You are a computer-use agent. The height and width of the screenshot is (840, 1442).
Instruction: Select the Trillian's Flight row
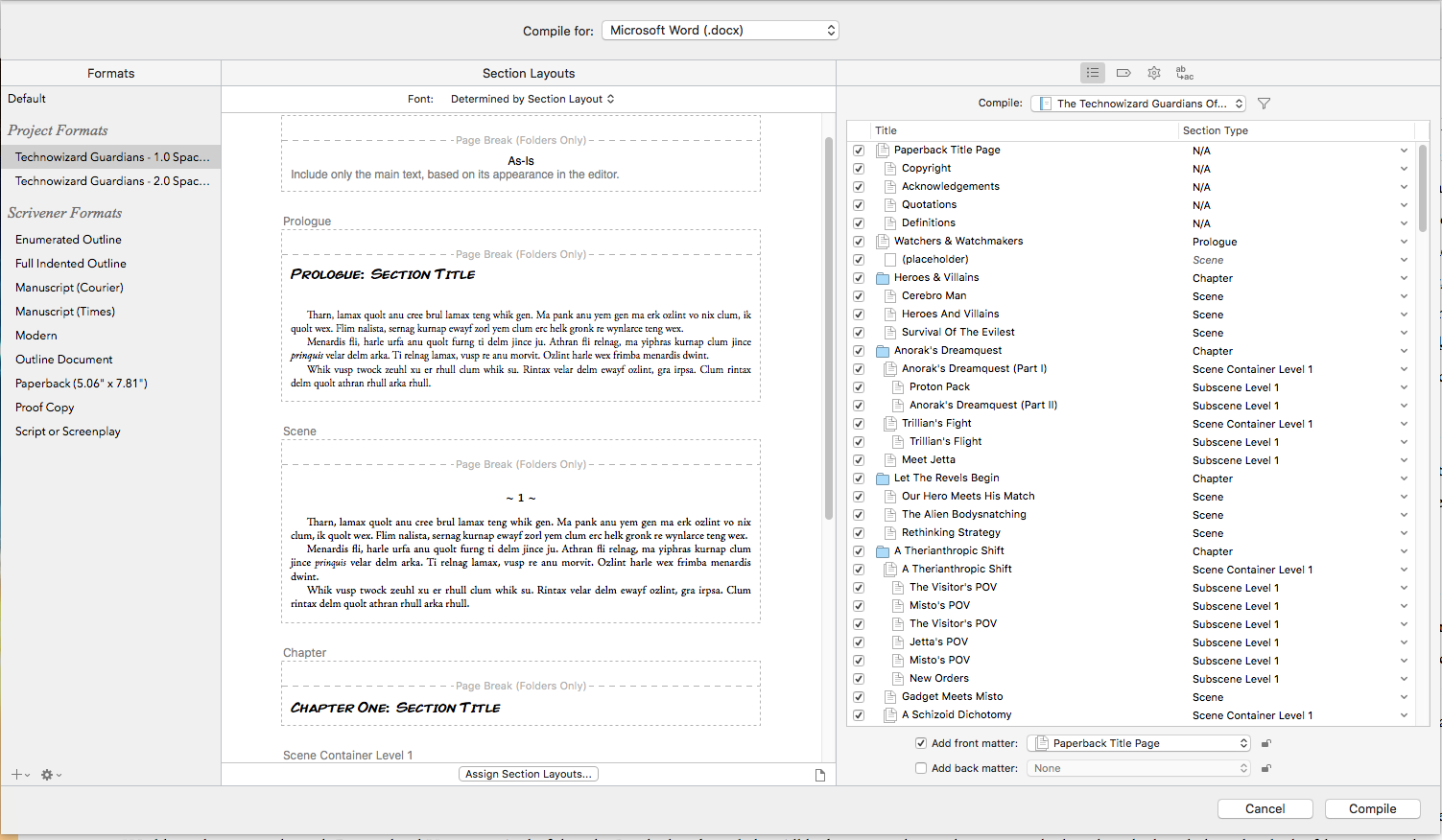(1132, 442)
